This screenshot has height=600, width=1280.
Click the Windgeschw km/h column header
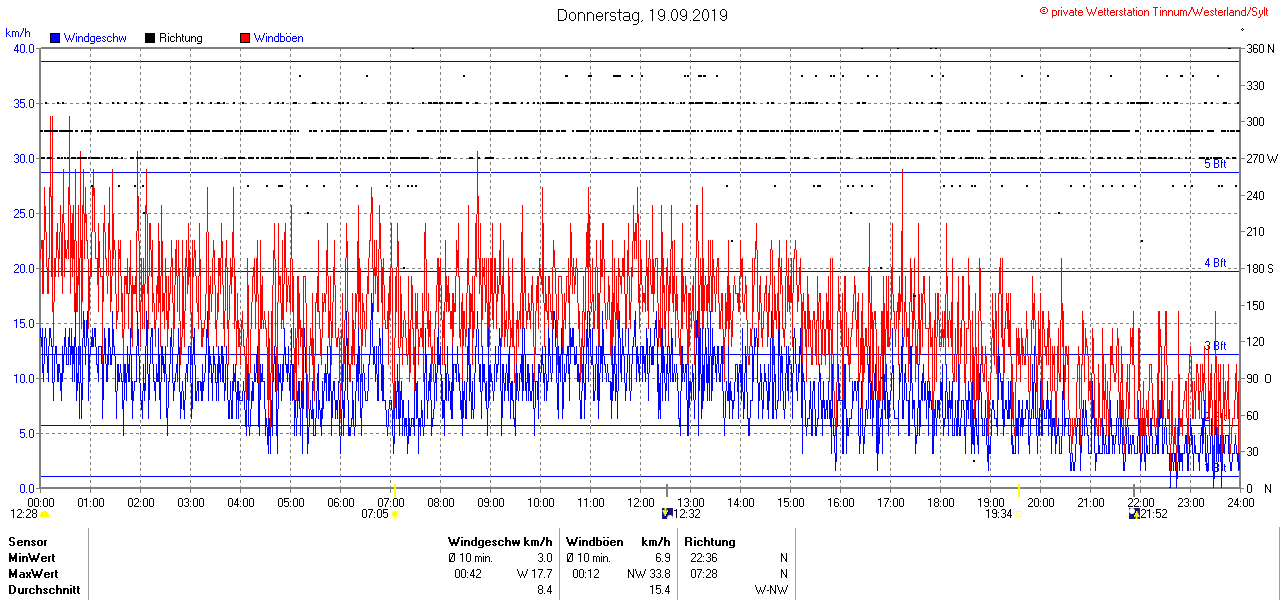(x=500, y=541)
